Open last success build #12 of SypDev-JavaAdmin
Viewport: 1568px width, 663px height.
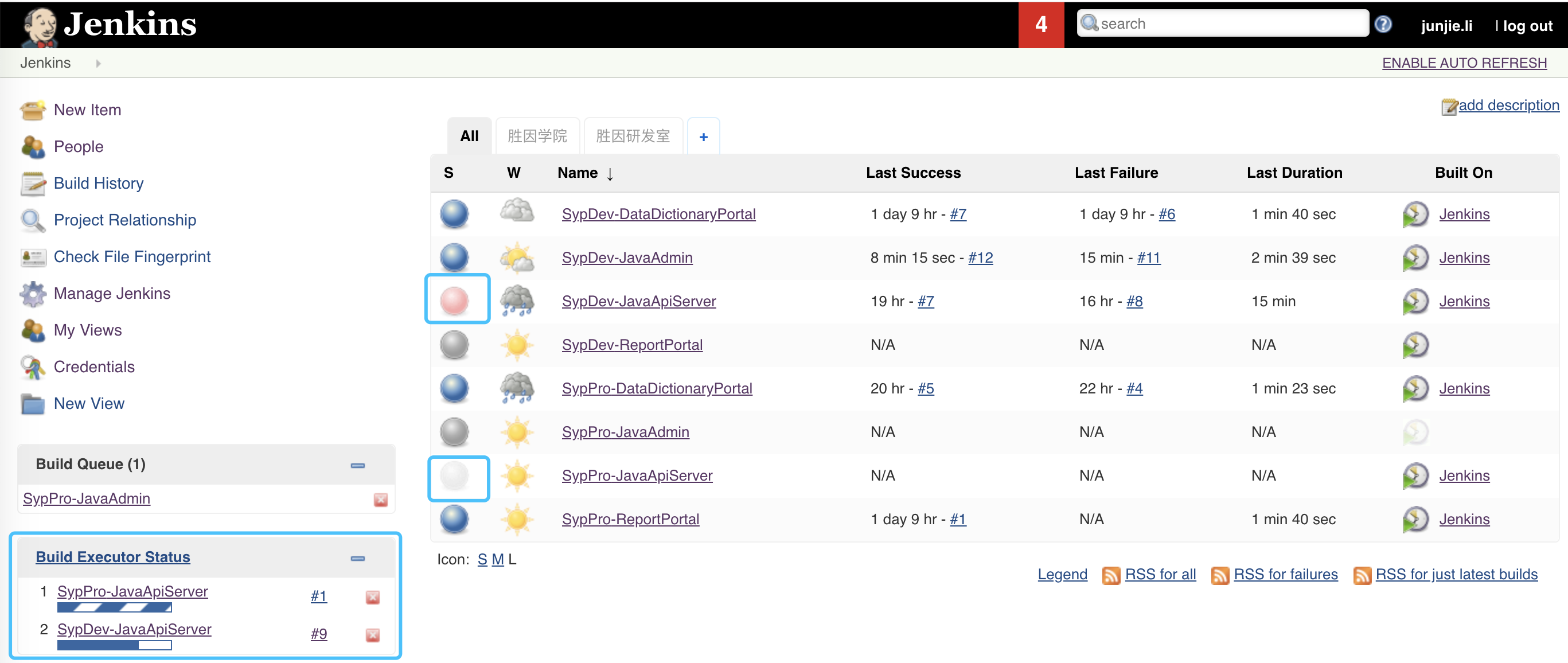coord(980,258)
